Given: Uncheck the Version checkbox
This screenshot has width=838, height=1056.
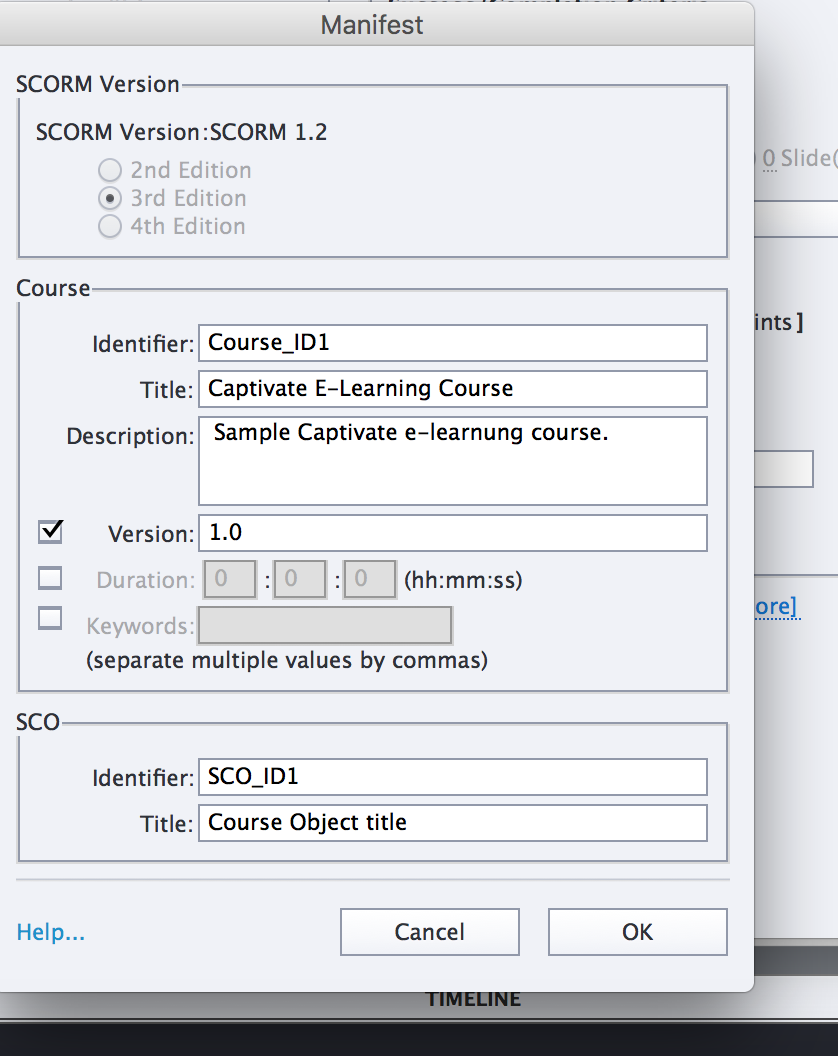Looking at the screenshot, I should [50, 530].
